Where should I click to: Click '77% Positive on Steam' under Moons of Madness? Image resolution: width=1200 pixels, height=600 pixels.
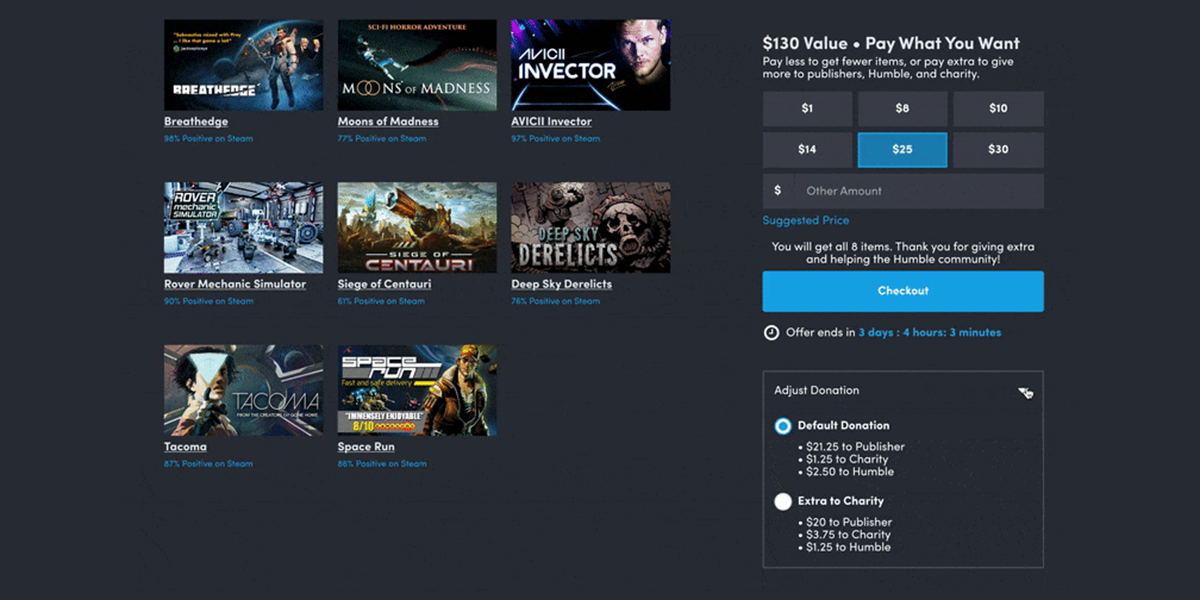tap(382, 139)
